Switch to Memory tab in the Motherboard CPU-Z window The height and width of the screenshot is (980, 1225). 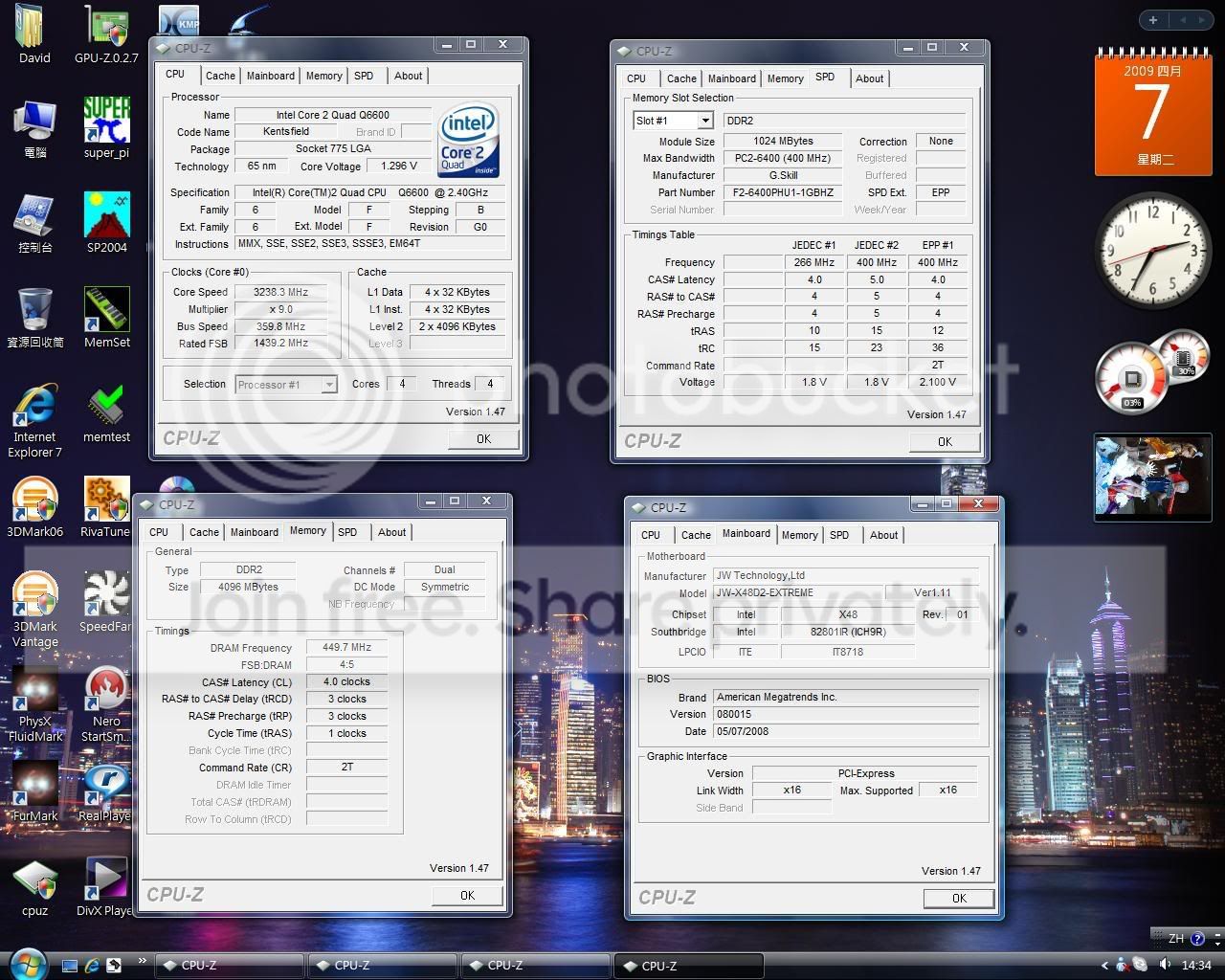(x=799, y=535)
